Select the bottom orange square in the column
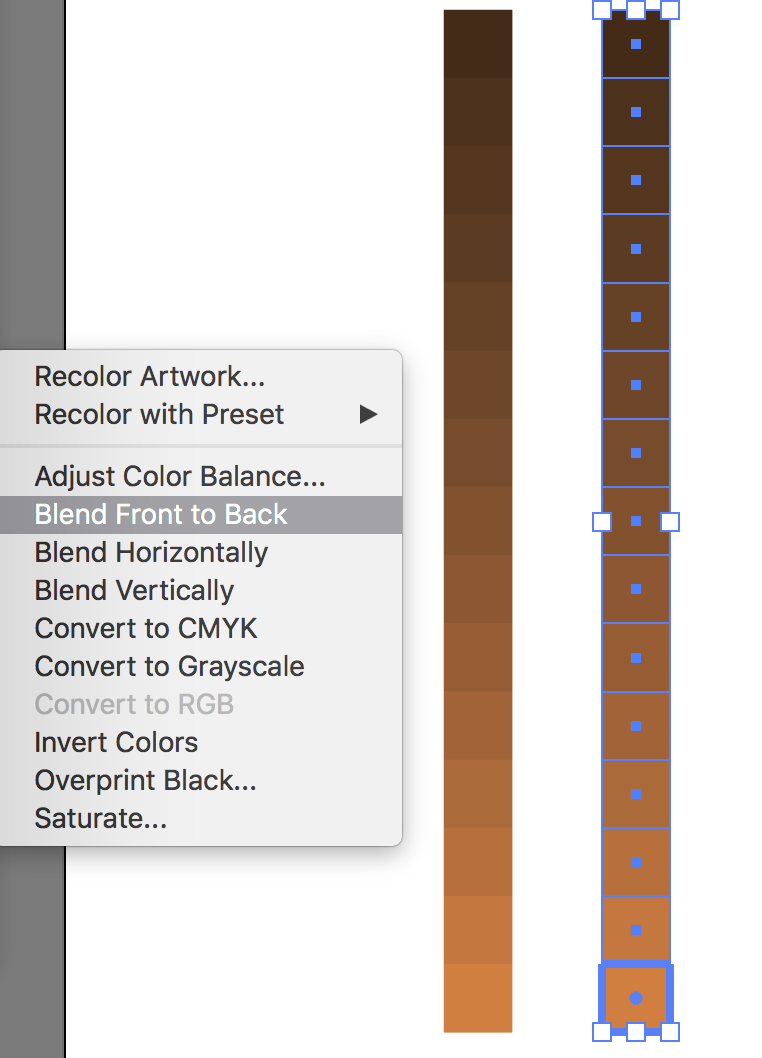Viewport: 762px width, 1058px height. coord(636,996)
